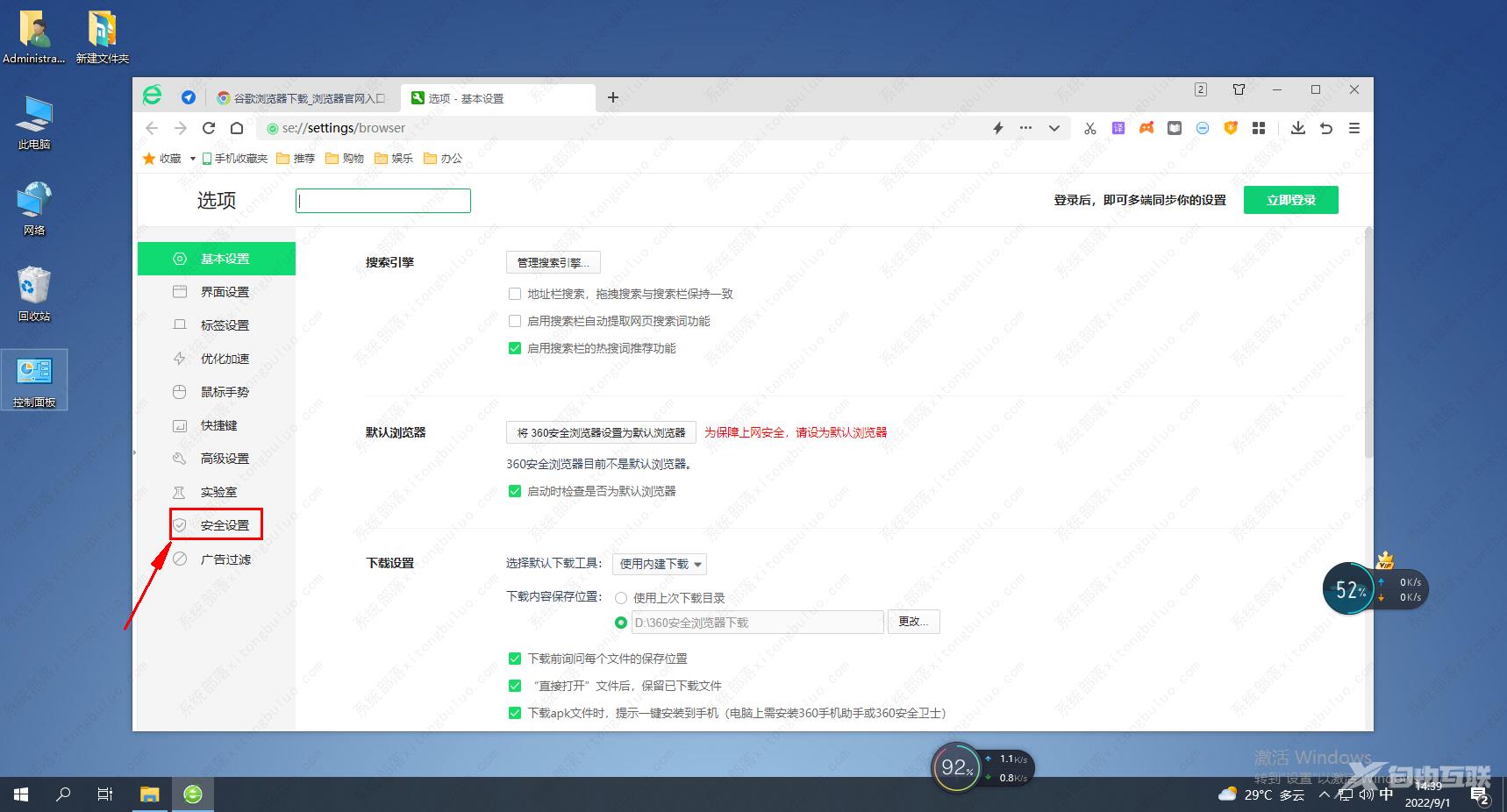The image size is (1507, 812).
Task: Open 手机收藏夹 bookmark
Action: tap(234, 159)
